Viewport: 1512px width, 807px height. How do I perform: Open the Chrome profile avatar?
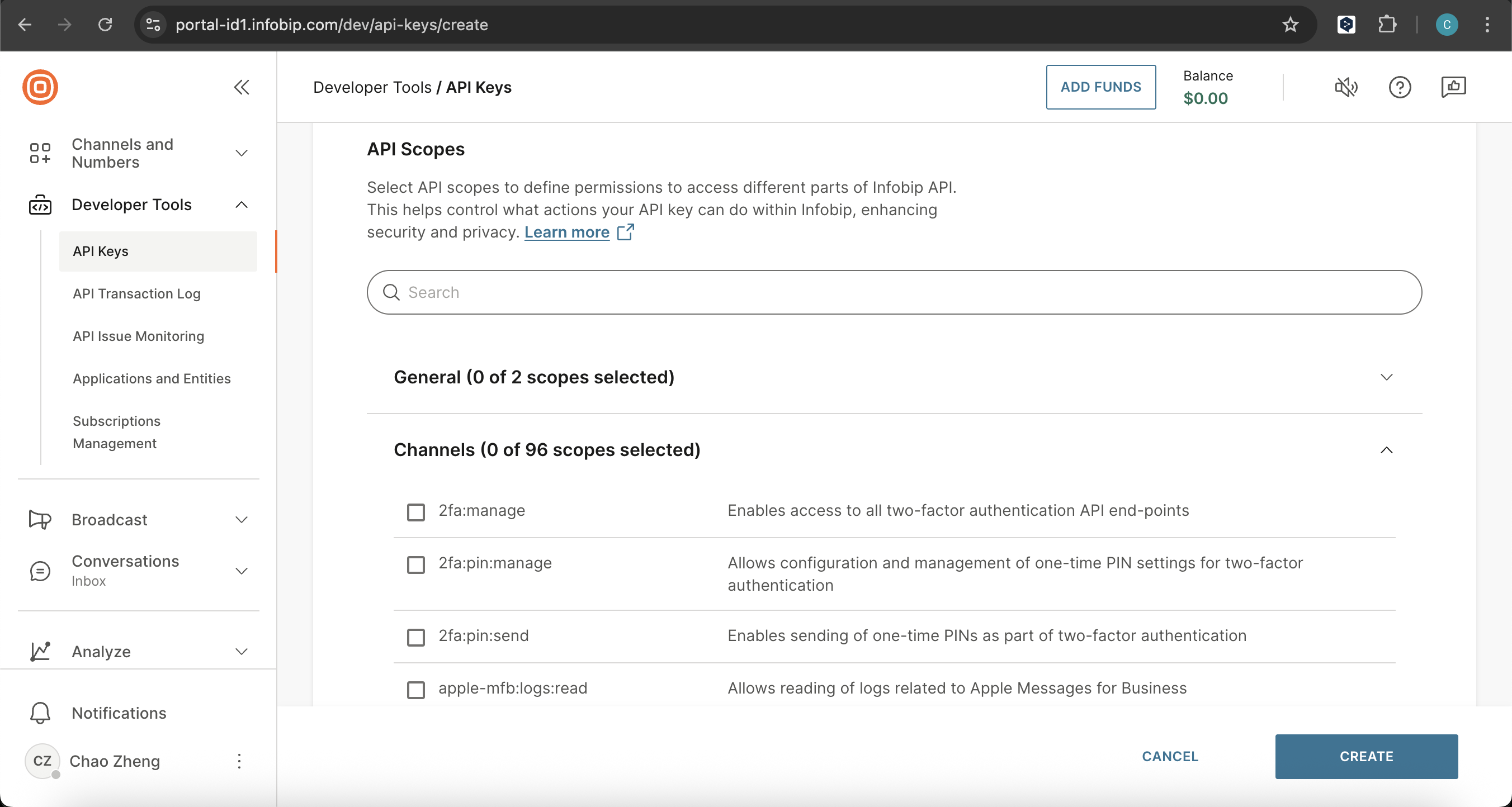coord(1446,25)
